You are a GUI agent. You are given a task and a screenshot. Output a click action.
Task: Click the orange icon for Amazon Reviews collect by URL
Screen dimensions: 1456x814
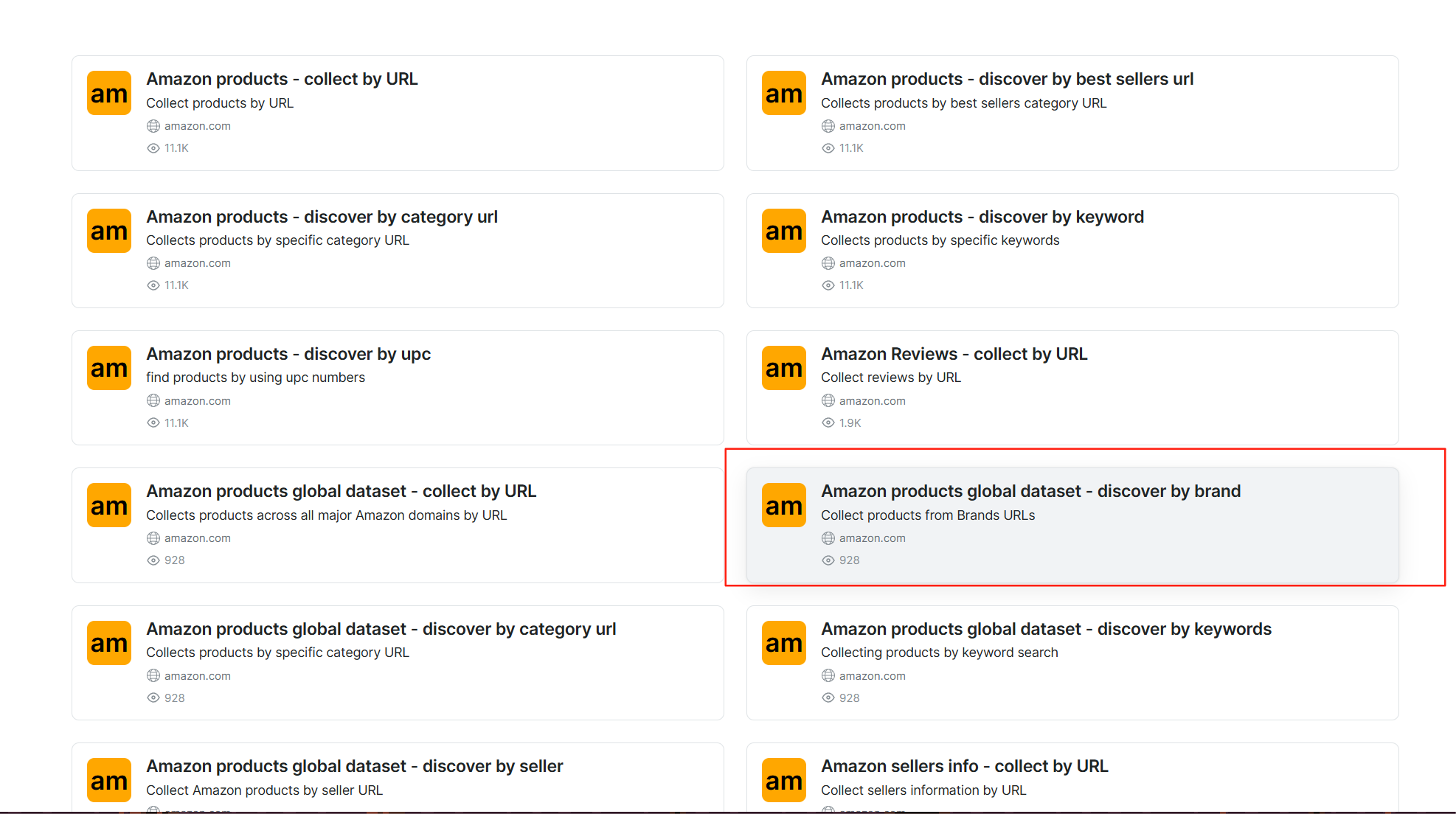783,368
